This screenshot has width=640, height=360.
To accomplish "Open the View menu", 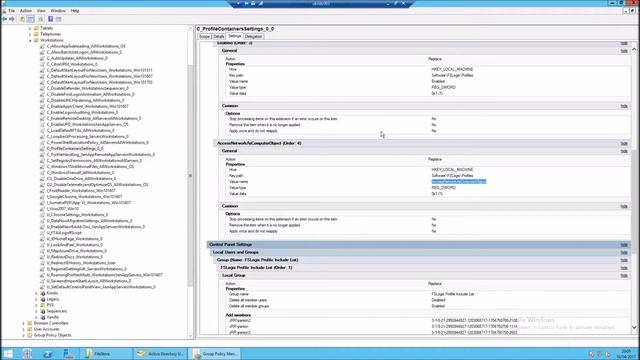I will tap(41, 11).
